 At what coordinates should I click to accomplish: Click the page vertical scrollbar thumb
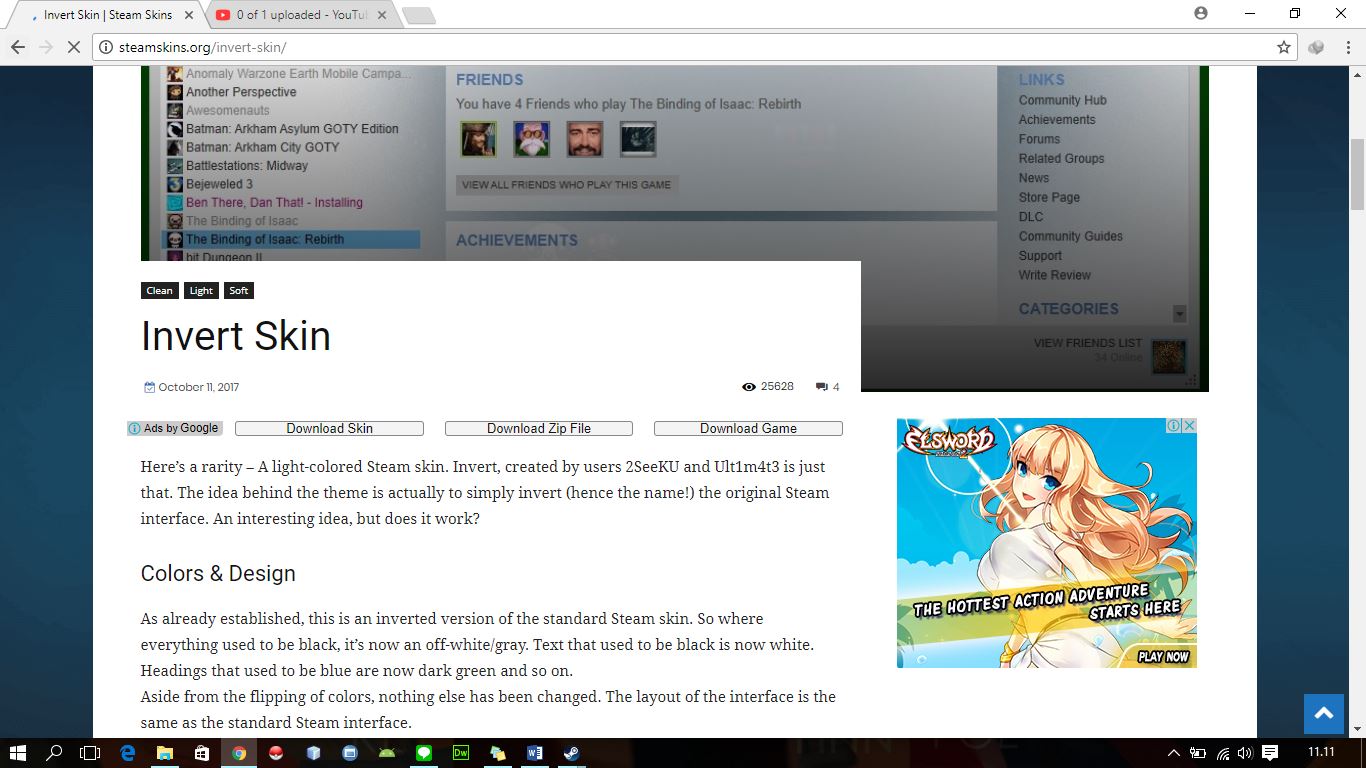click(1358, 175)
